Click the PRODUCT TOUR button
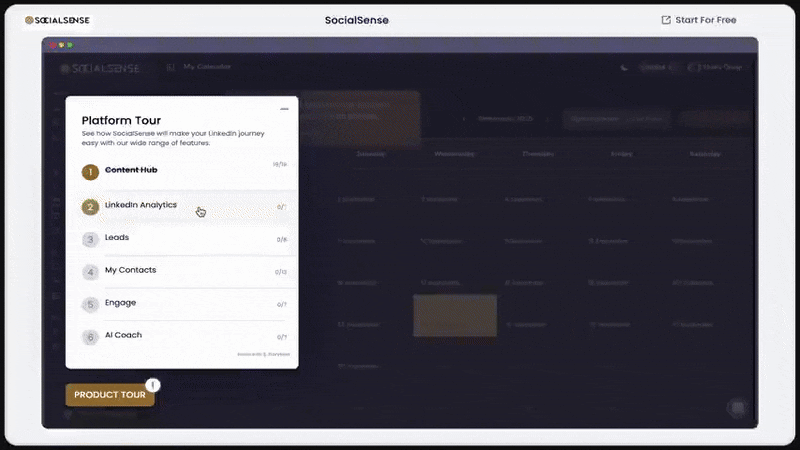The height and width of the screenshot is (450, 800). [x=110, y=394]
